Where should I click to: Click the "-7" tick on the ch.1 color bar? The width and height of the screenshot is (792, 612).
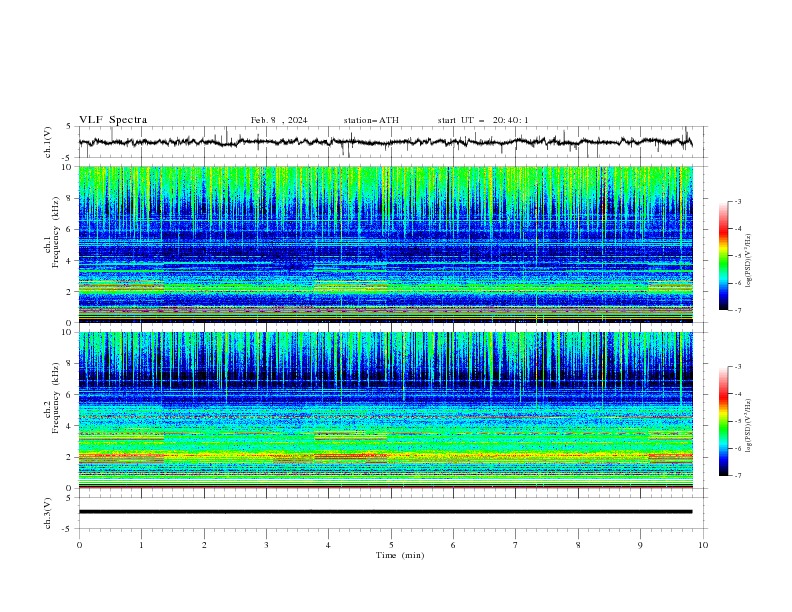(x=738, y=311)
